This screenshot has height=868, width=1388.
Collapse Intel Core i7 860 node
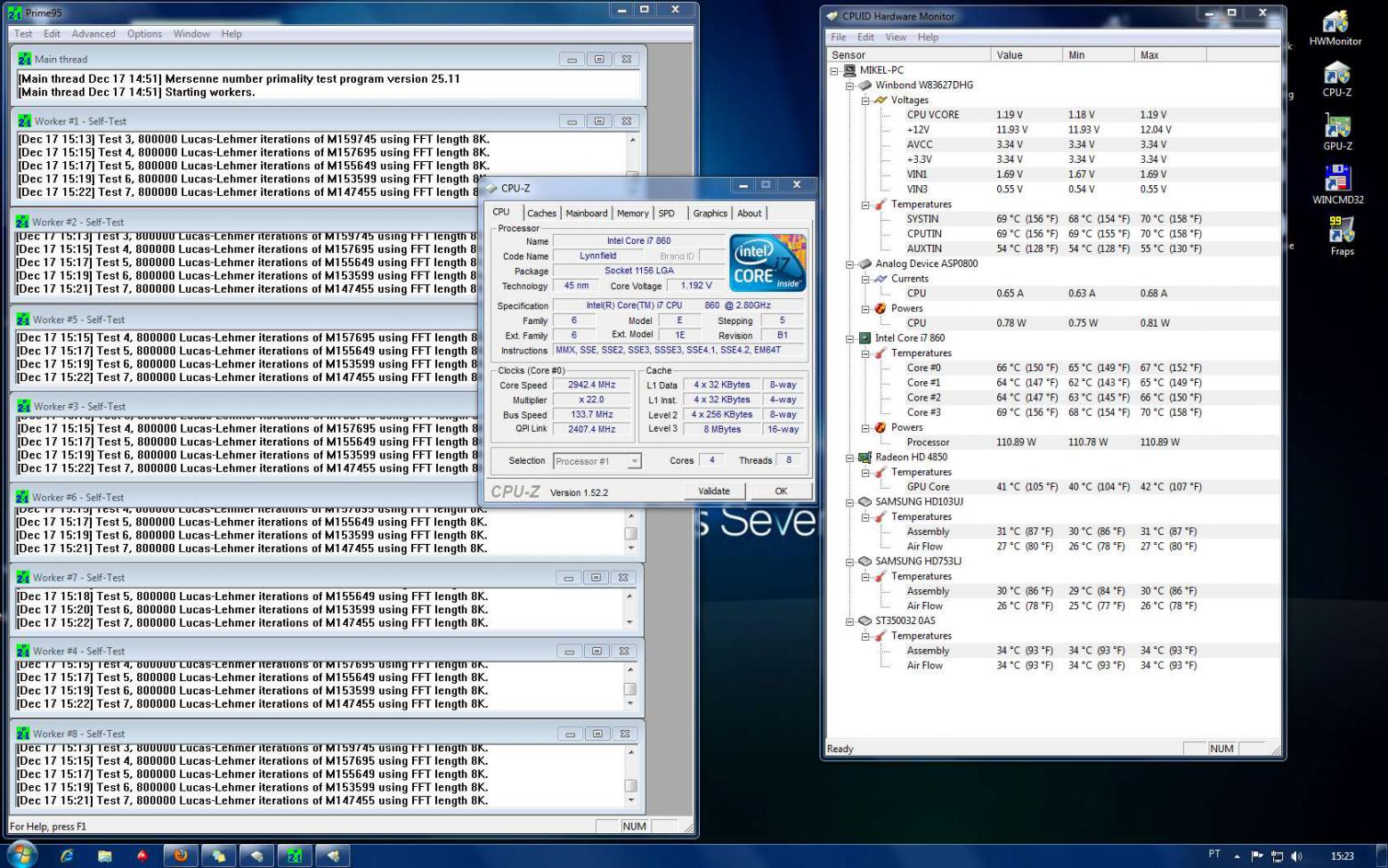(849, 338)
